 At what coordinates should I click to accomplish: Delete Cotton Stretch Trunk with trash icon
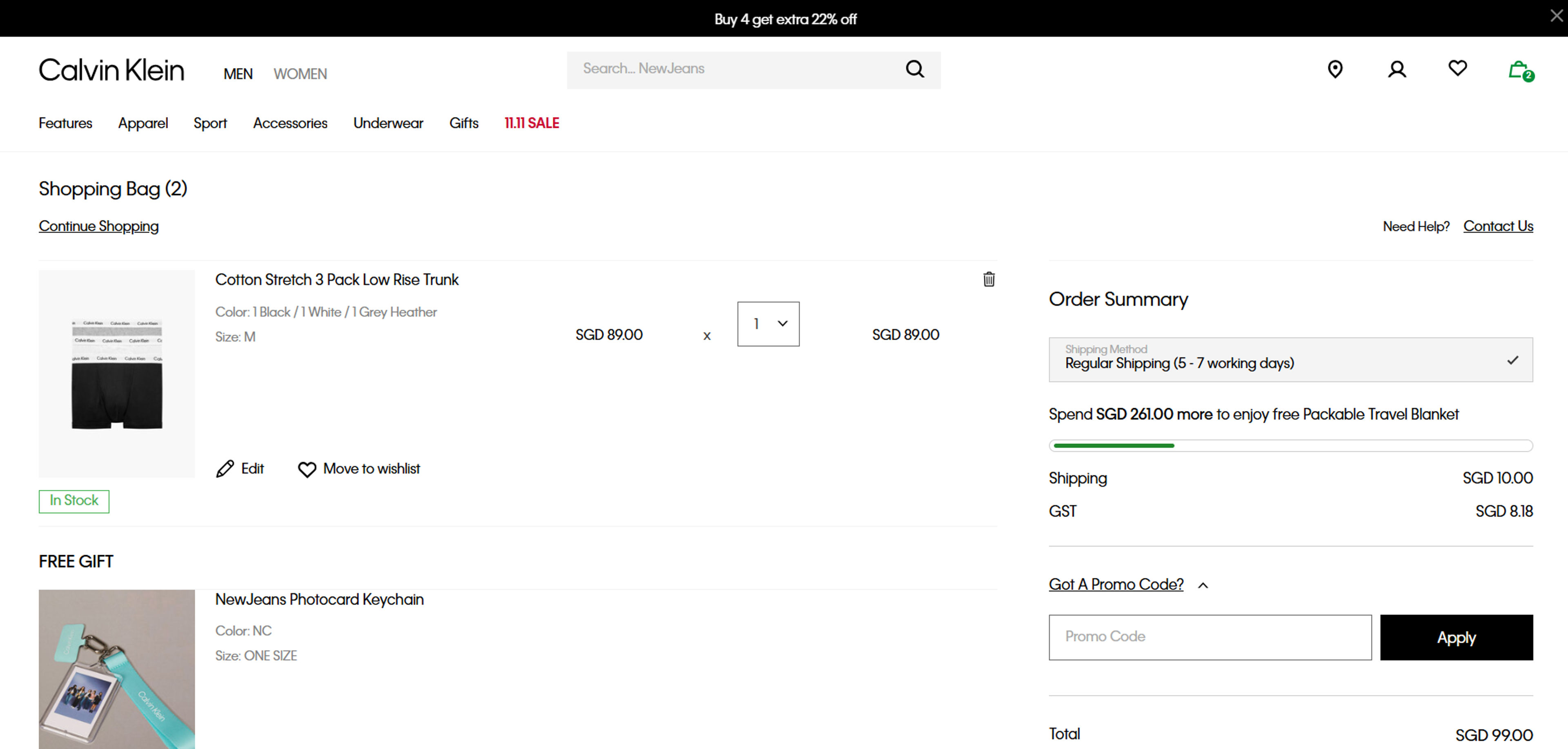tap(989, 279)
